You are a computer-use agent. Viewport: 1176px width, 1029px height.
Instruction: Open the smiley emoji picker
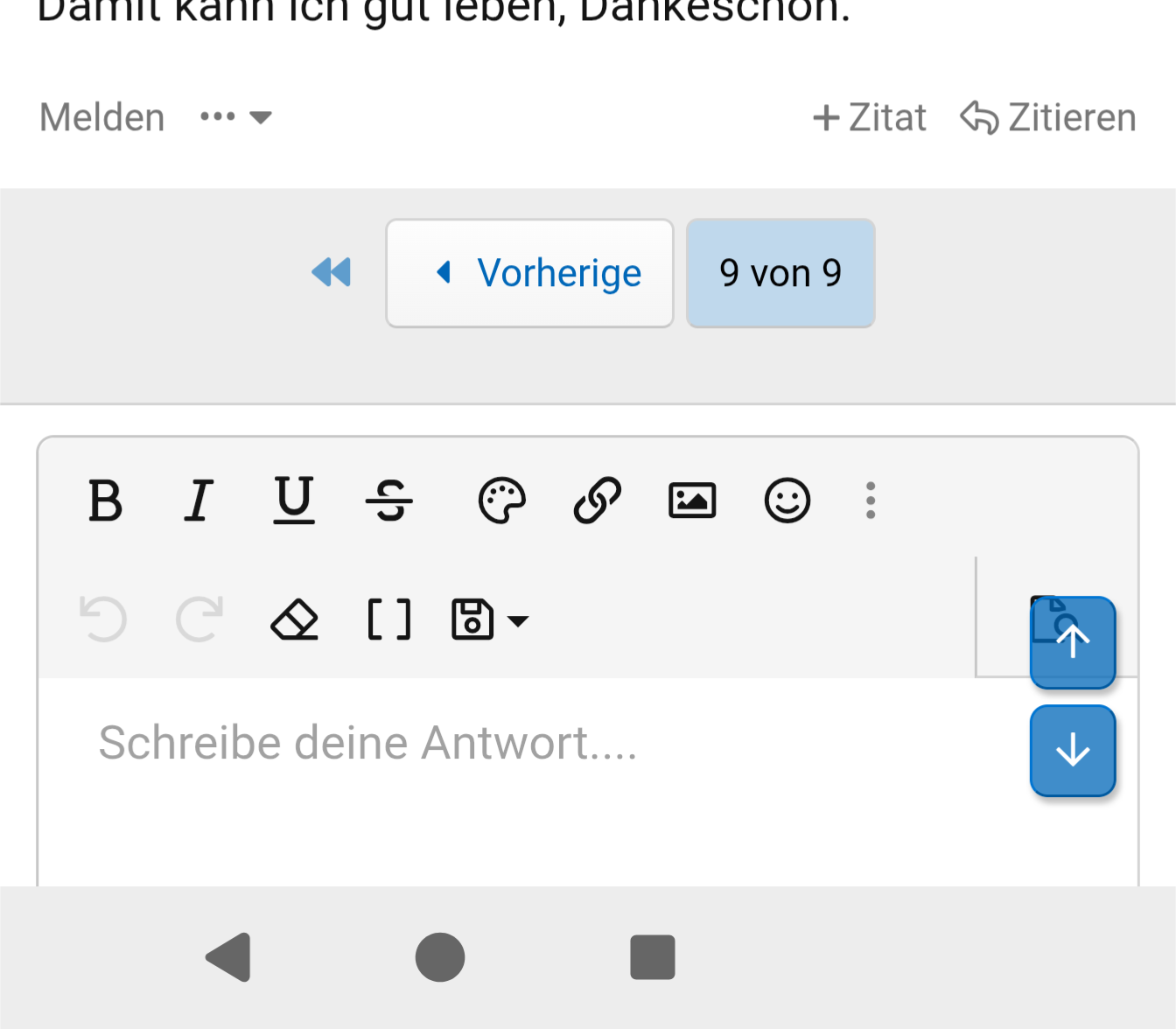click(x=787, y=501)
